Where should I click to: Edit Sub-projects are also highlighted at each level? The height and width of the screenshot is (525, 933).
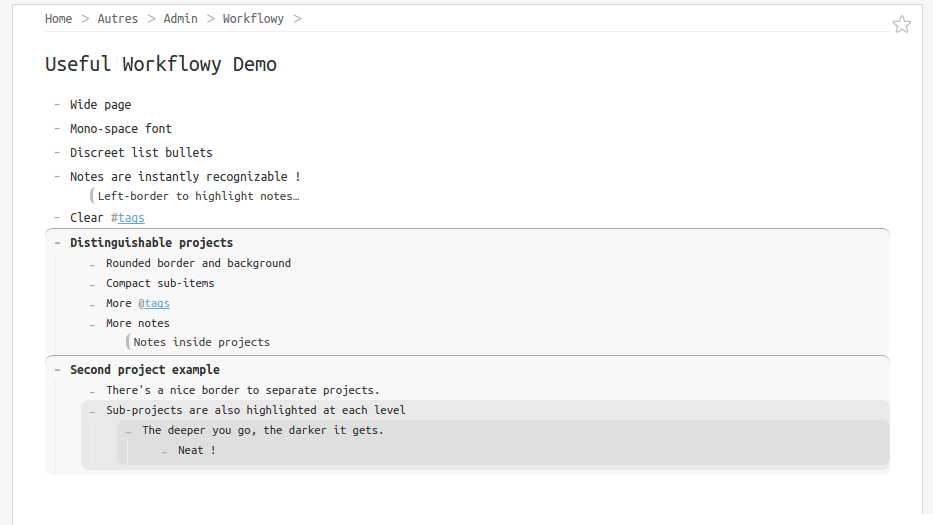[x=256, y=410]
